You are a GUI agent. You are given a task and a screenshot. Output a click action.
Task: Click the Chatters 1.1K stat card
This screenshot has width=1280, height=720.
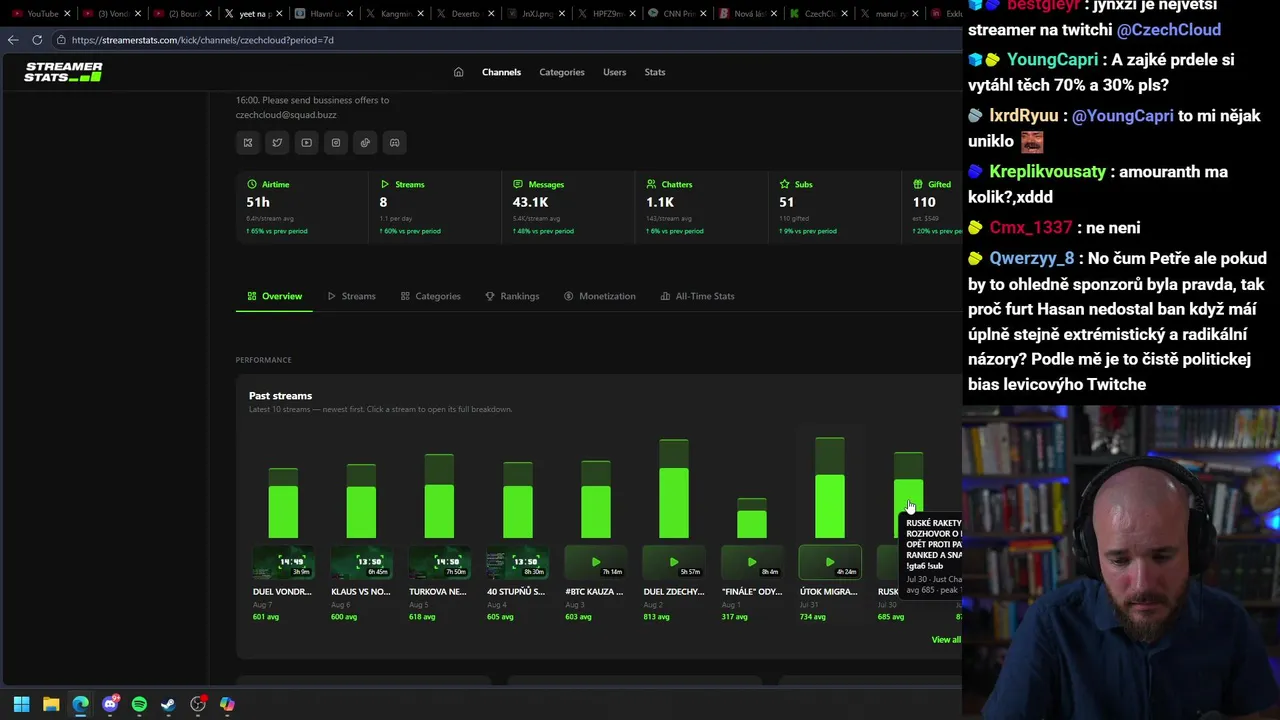[700, 207]
